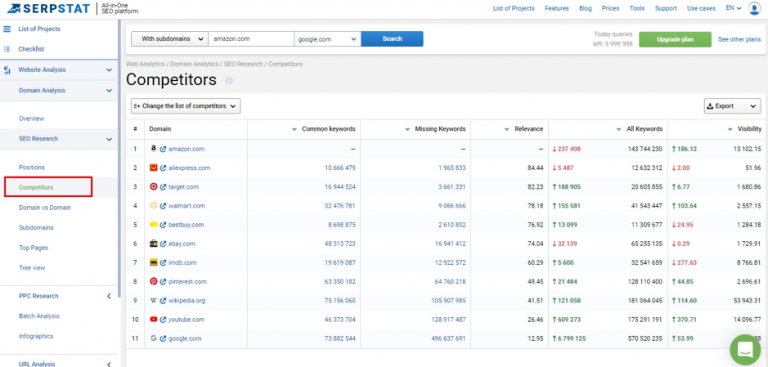Open the user profile avatar icon

tap(754, 8)
